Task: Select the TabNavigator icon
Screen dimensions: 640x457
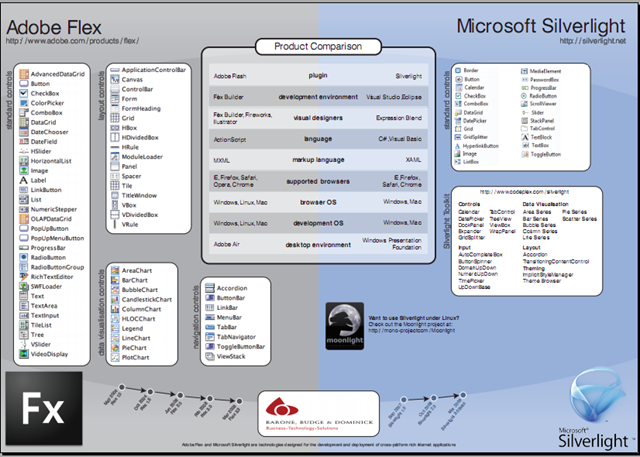Action: pos(210,337)
